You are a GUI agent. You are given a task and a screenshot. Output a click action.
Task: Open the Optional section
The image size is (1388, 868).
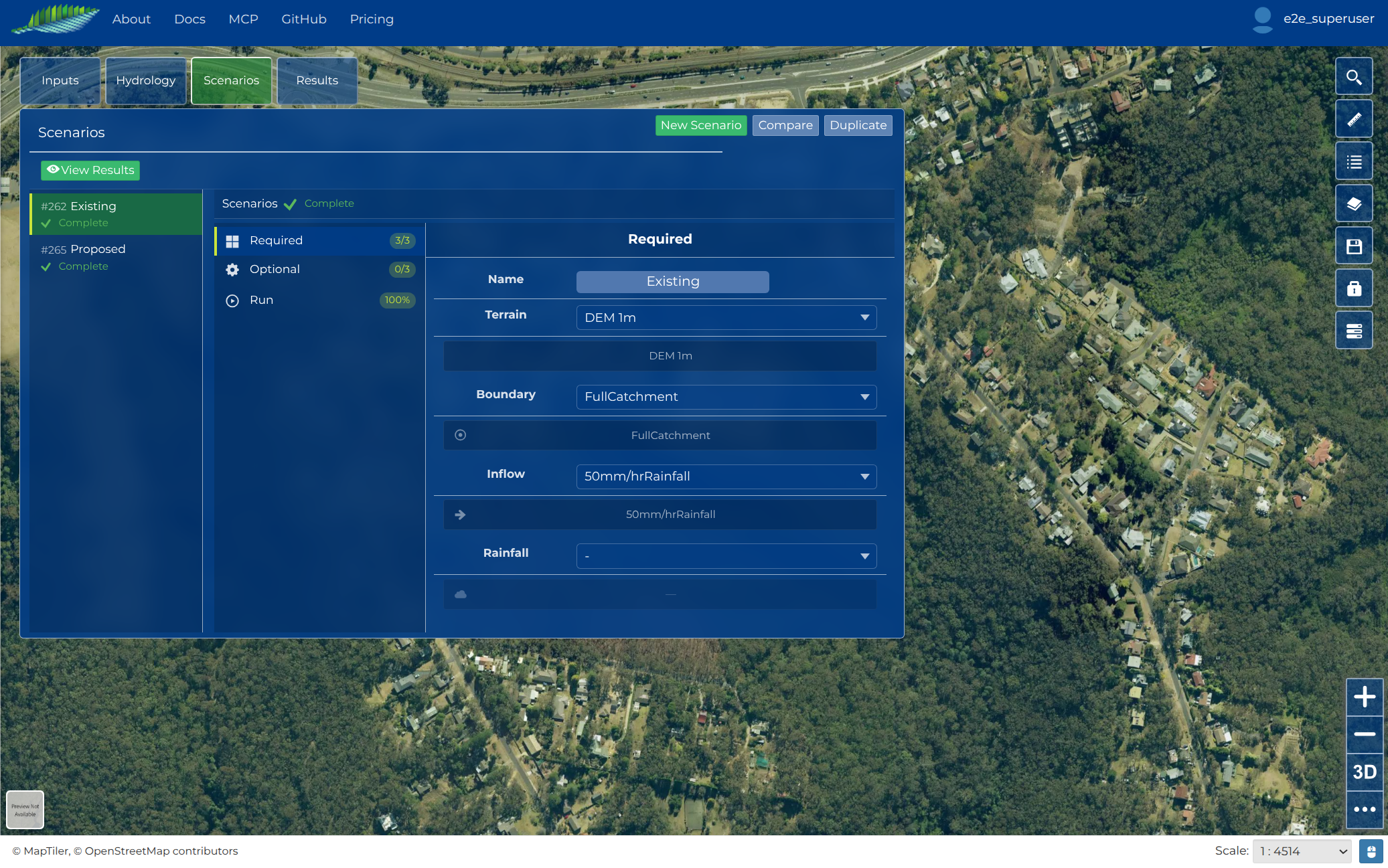tap(319, 270)
